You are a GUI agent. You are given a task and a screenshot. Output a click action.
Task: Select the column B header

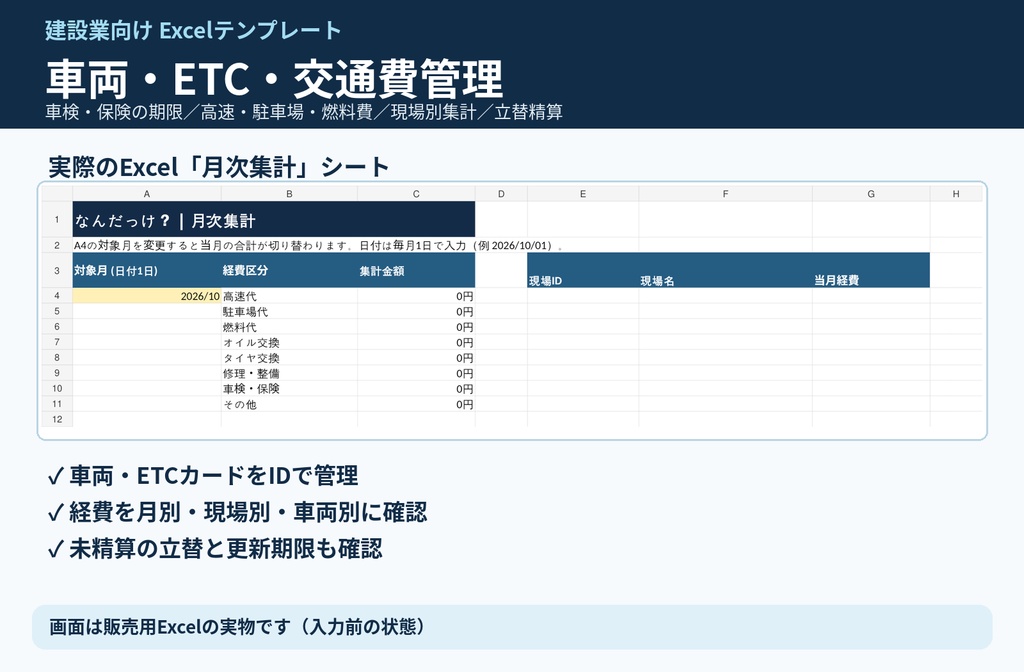click(x=289, y=194)
